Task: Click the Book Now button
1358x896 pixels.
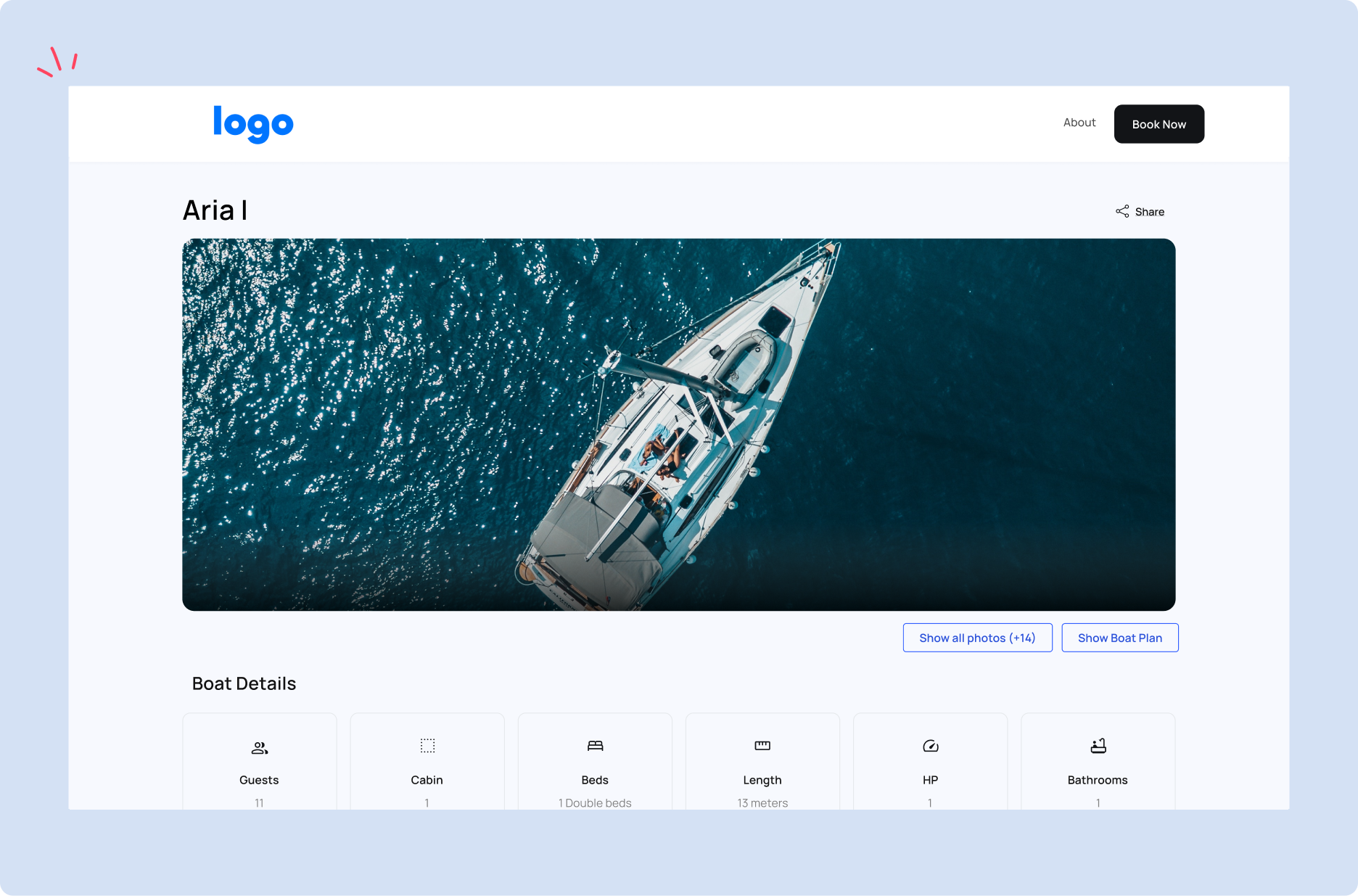Action: [x=1159, y=124]
